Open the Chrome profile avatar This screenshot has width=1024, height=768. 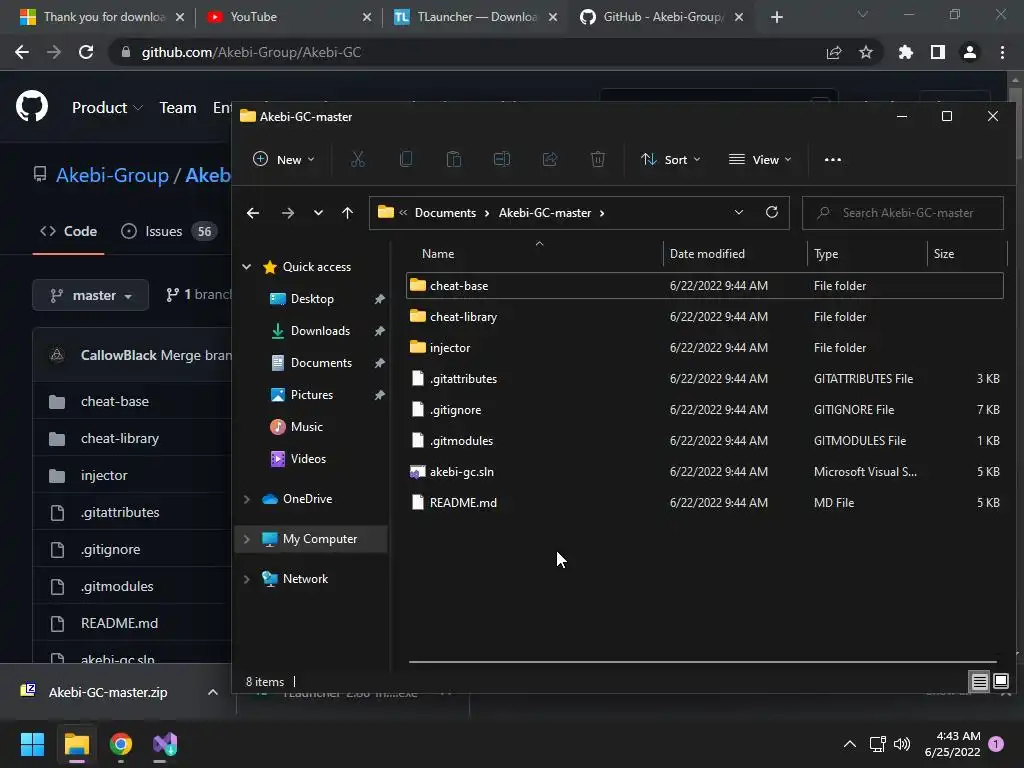point(970,52)
